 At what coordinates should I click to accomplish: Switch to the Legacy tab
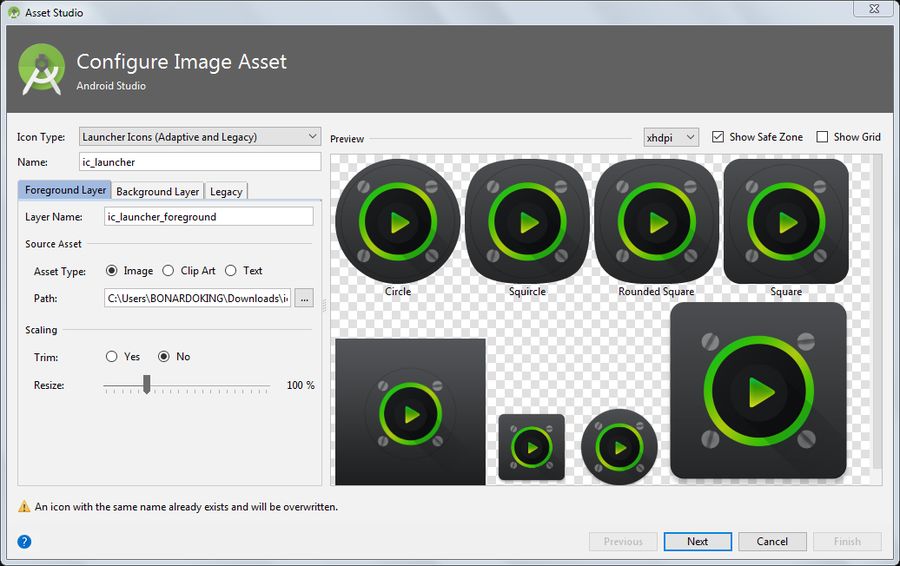pos(226,191)
